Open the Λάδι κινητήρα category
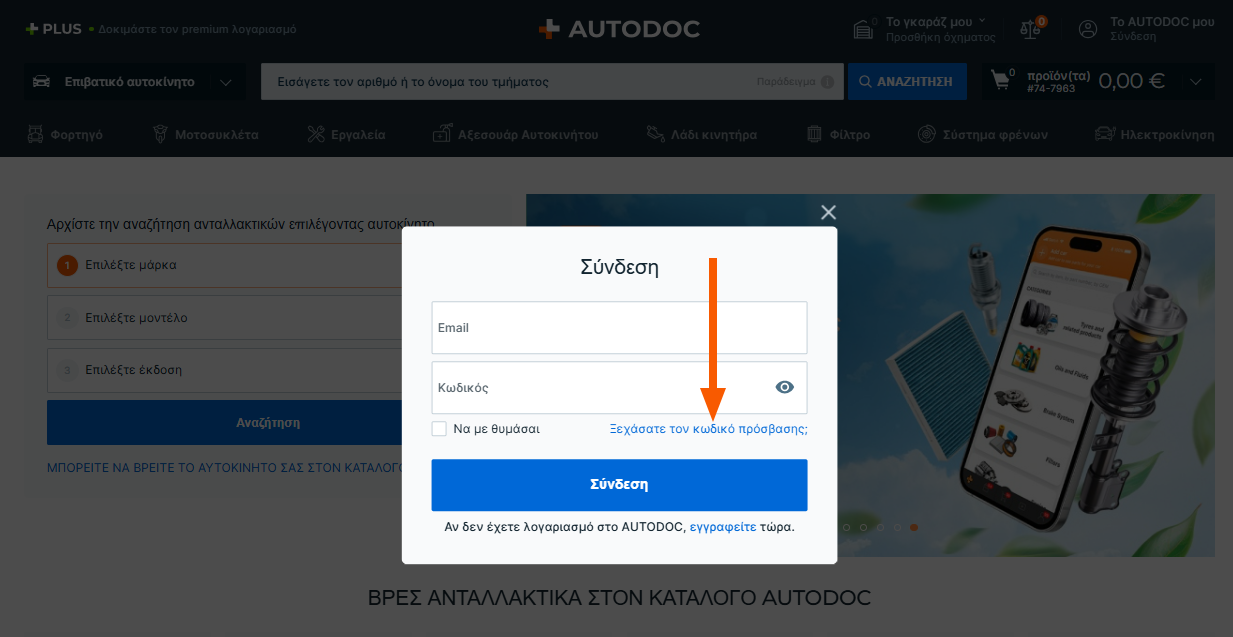The width and height of the screenshot is (1233, 637). [701, 134]
